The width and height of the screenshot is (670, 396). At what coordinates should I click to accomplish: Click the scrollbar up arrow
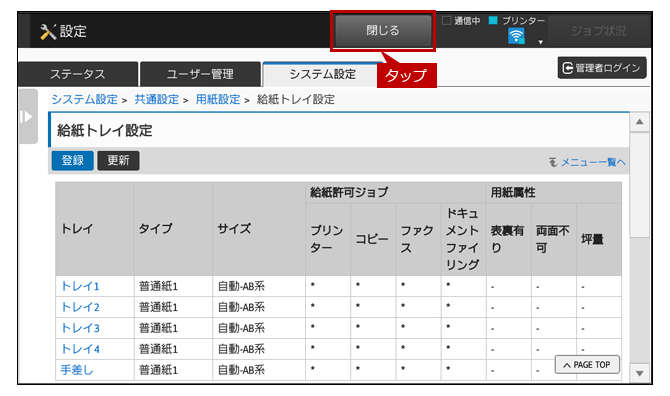point(640,122)
